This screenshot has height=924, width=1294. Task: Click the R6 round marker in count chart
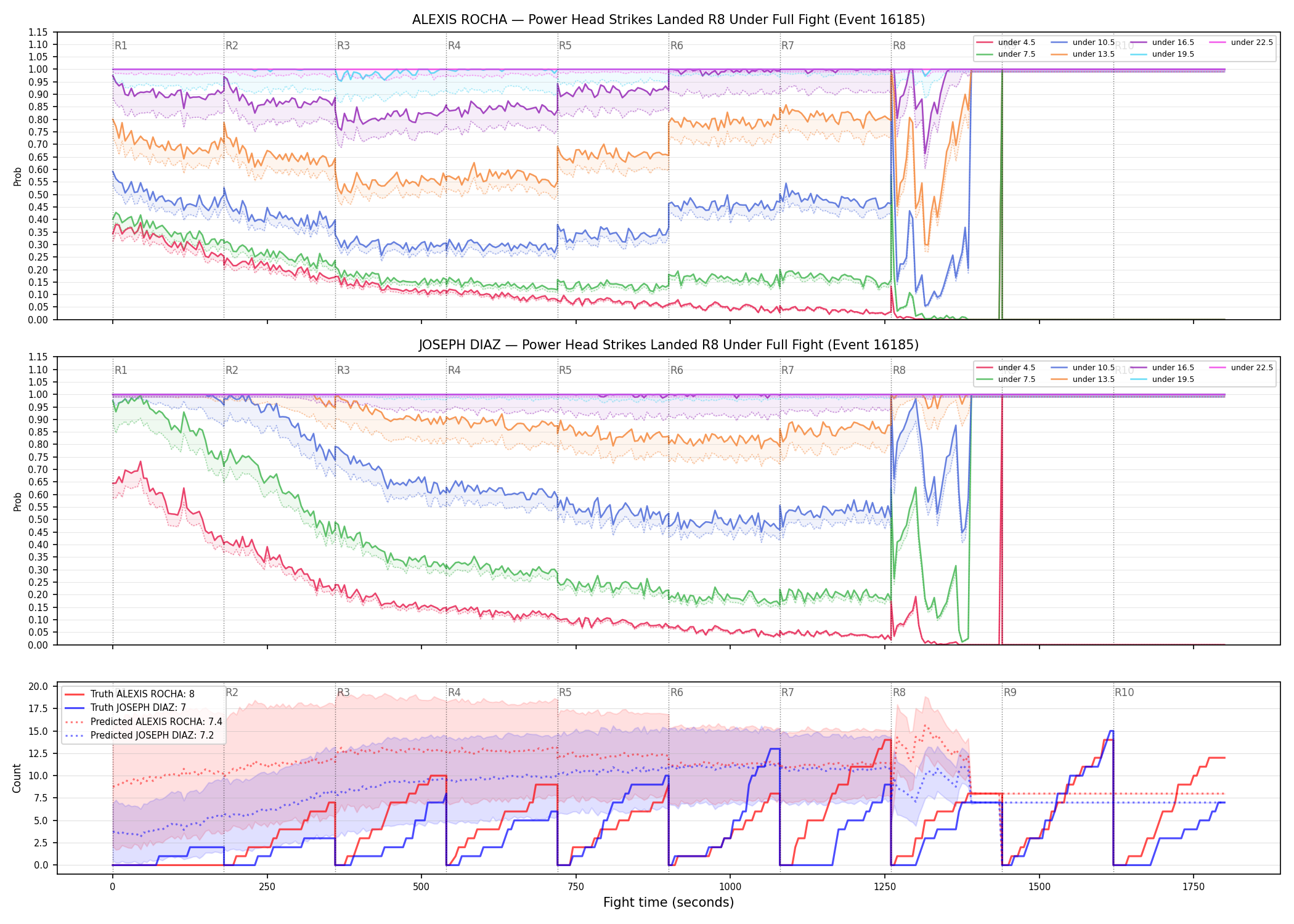tap(677, 692)
